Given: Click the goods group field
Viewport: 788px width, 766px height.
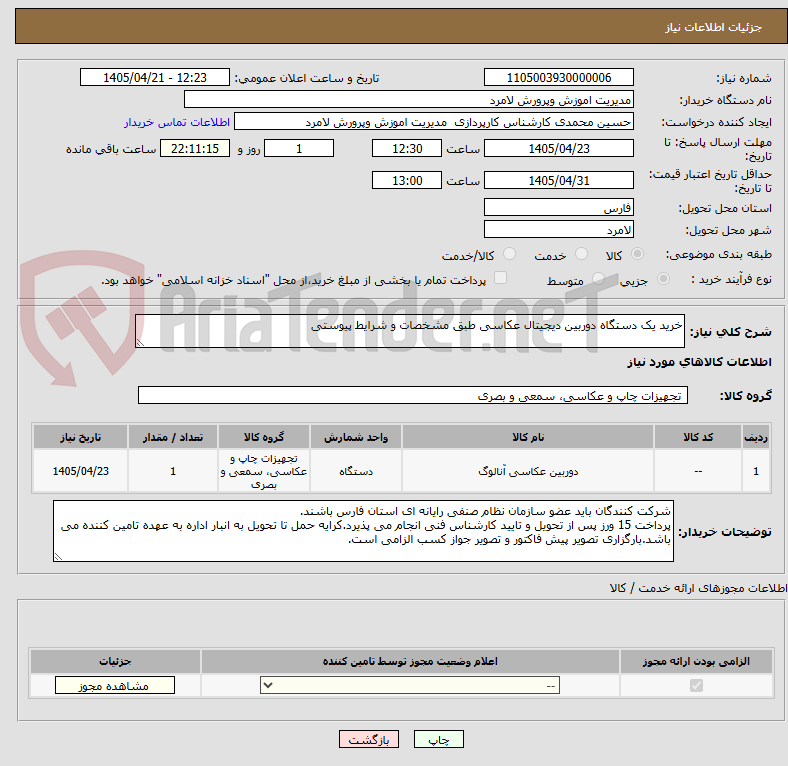Looking at the screenshot, I should [x=413, y=396].
